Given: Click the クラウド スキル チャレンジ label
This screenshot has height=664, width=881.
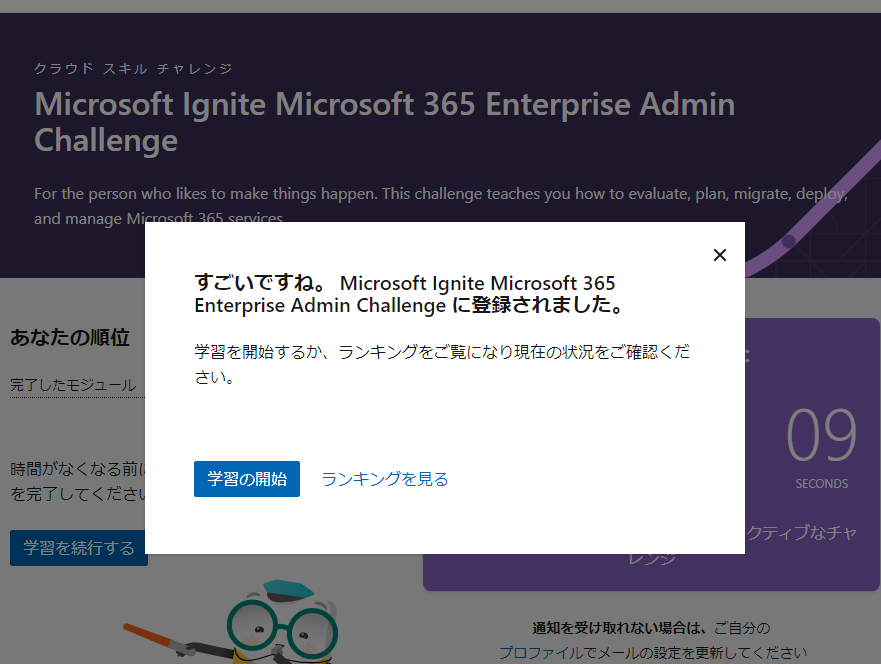Looking at the screenshot, I should [130, 68].
